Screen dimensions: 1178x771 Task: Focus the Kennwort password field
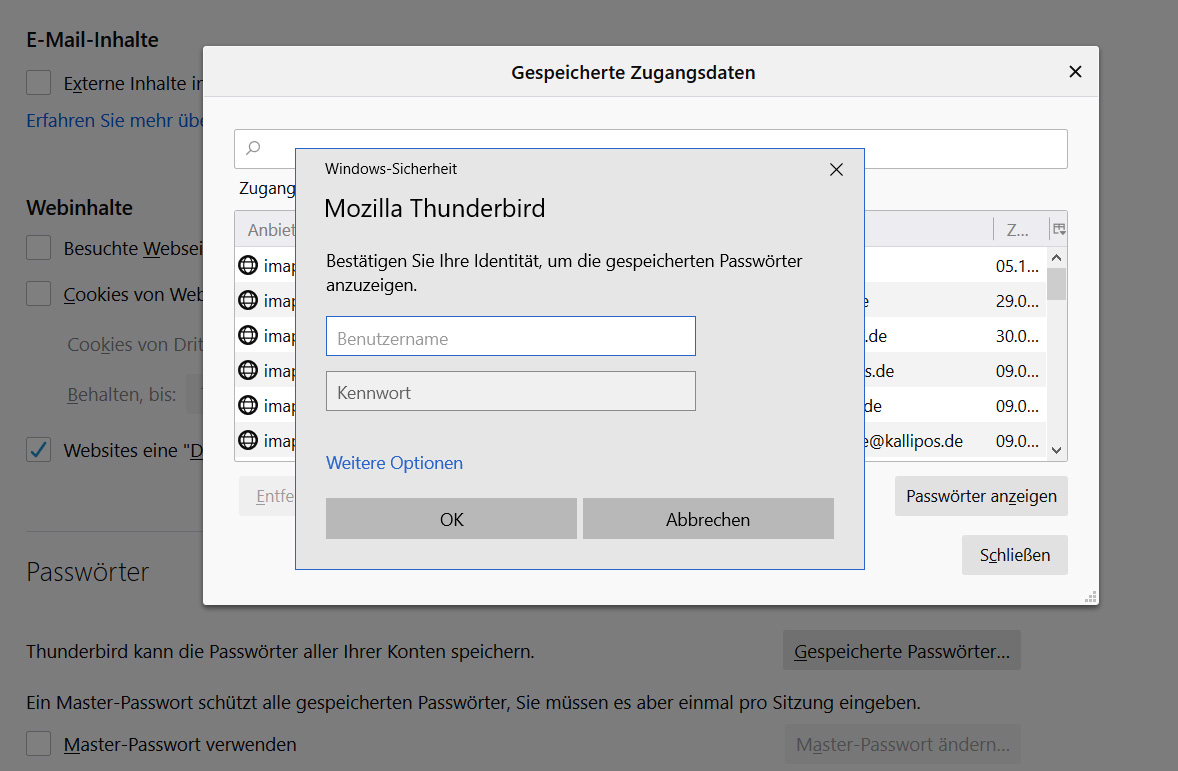(510, 392)
